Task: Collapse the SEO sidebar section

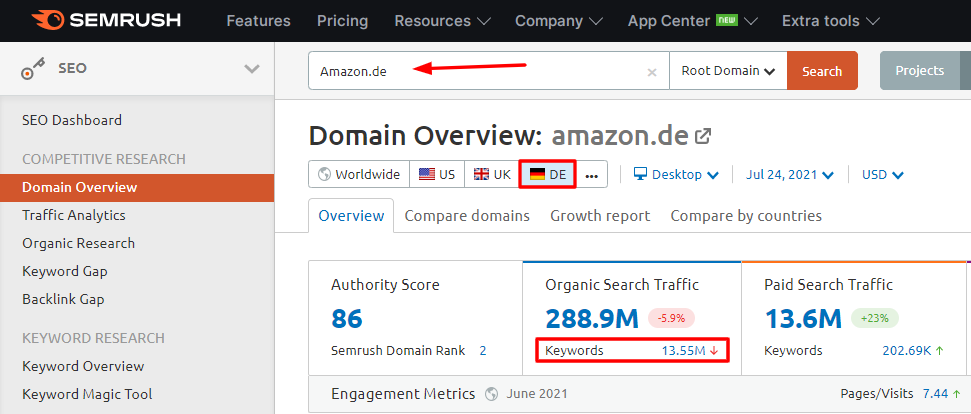Action: (x=251, y=68)
